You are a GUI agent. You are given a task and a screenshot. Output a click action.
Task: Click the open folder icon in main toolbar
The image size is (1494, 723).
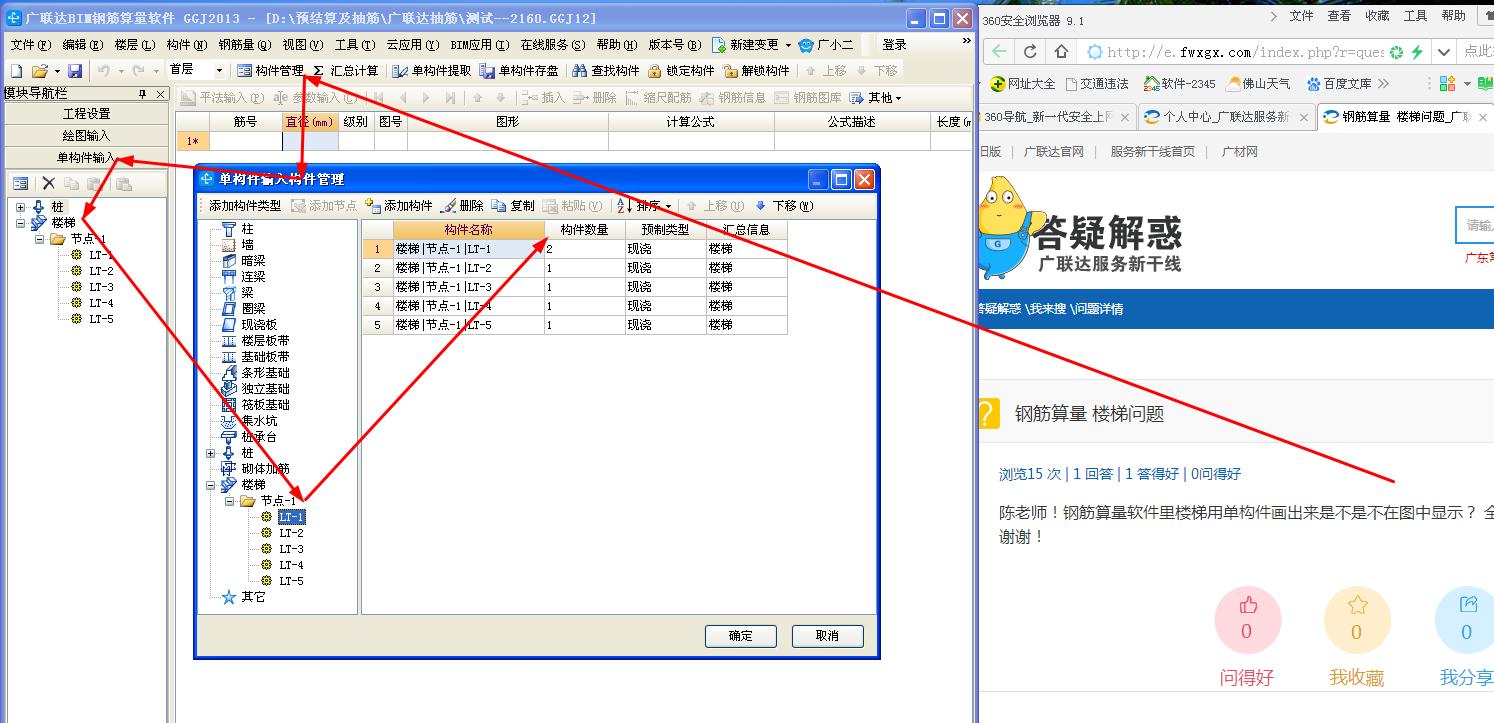click(x=39, y=71)
